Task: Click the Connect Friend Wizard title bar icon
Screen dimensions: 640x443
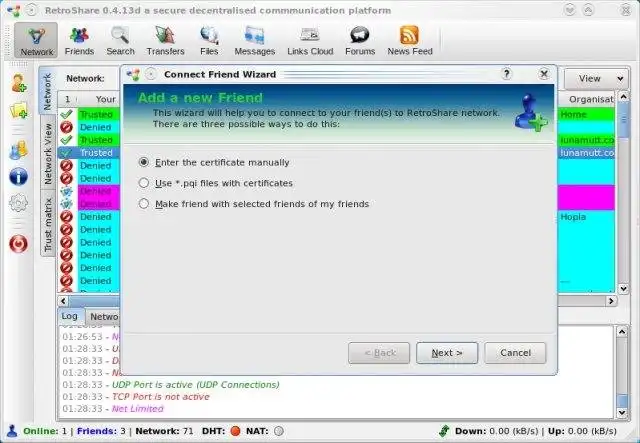Action: [133, 74]
